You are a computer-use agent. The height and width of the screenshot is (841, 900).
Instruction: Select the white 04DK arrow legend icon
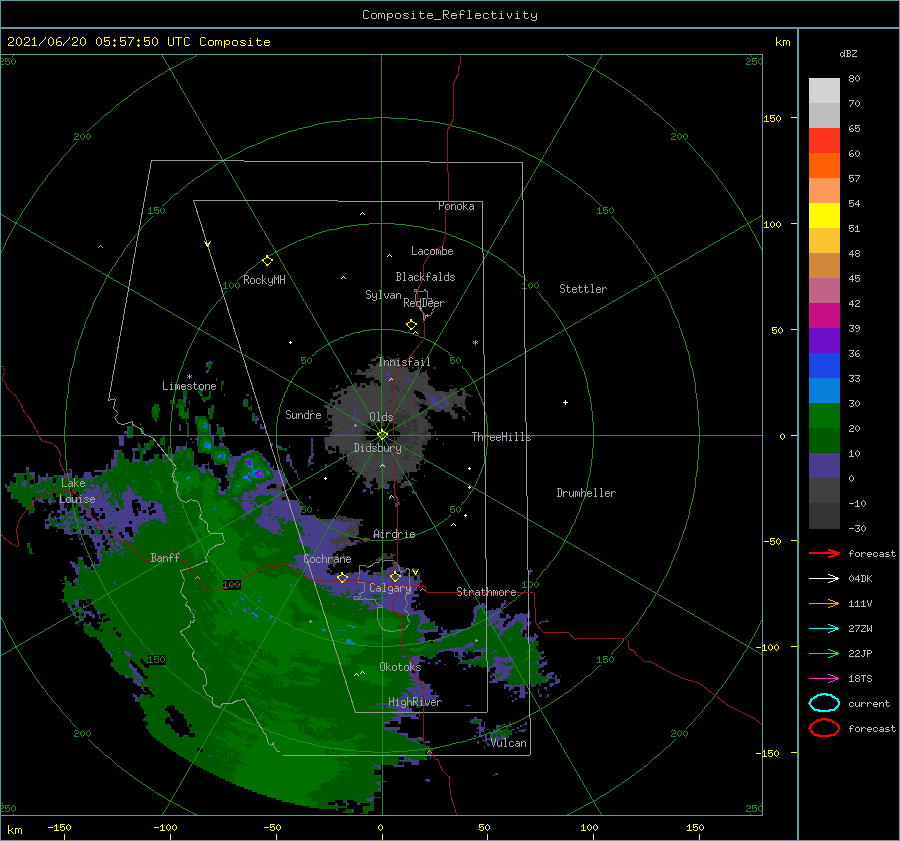pyautogui.click(x=824, y=578)
